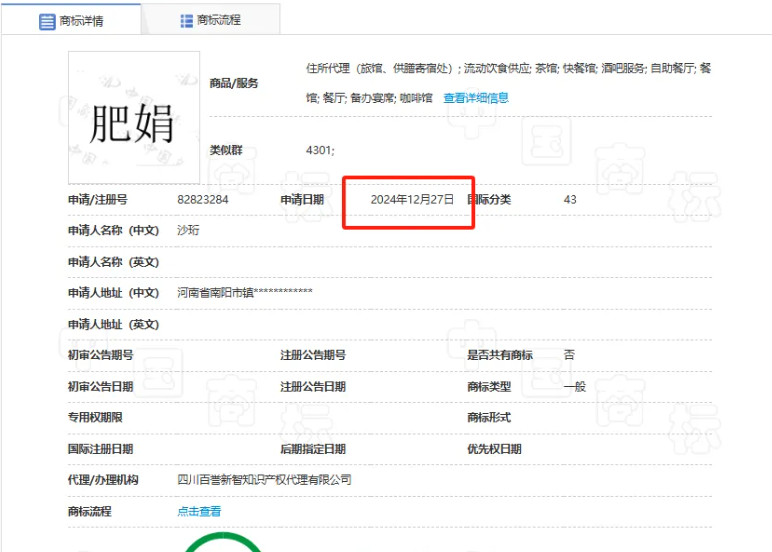
Task: Select the application number 82823284
Action: point(203,200)
